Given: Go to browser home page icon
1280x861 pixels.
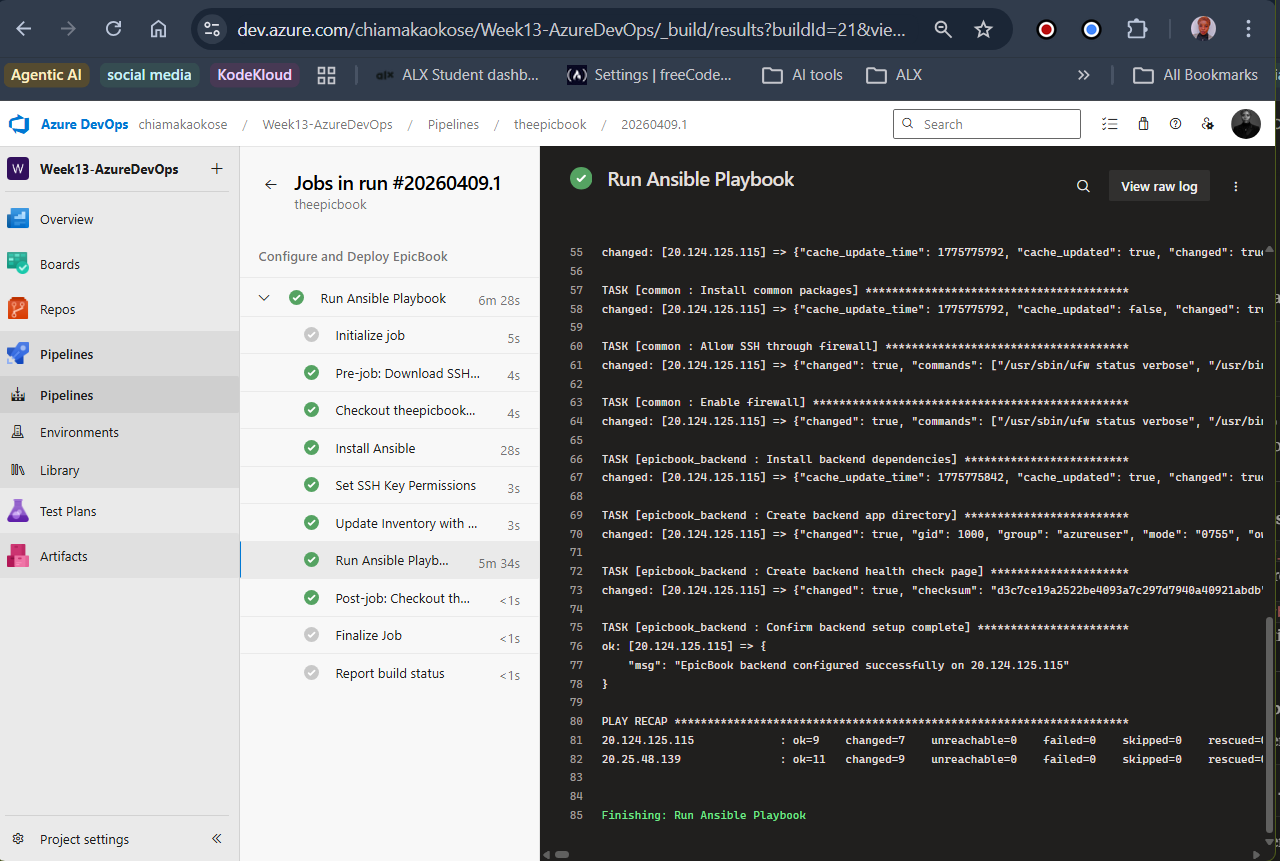Looking at the screenshot, I should coord(158,29).
